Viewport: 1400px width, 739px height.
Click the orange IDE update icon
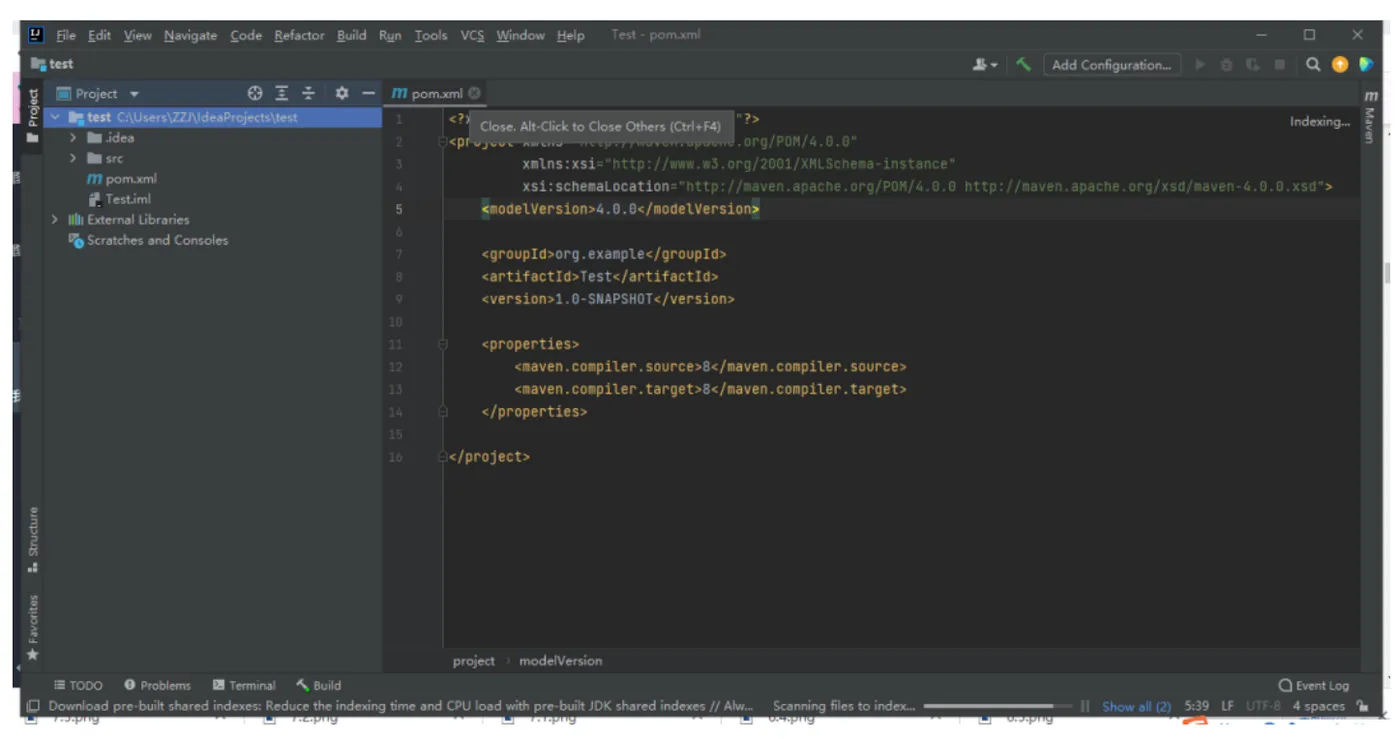point(1340,65)
